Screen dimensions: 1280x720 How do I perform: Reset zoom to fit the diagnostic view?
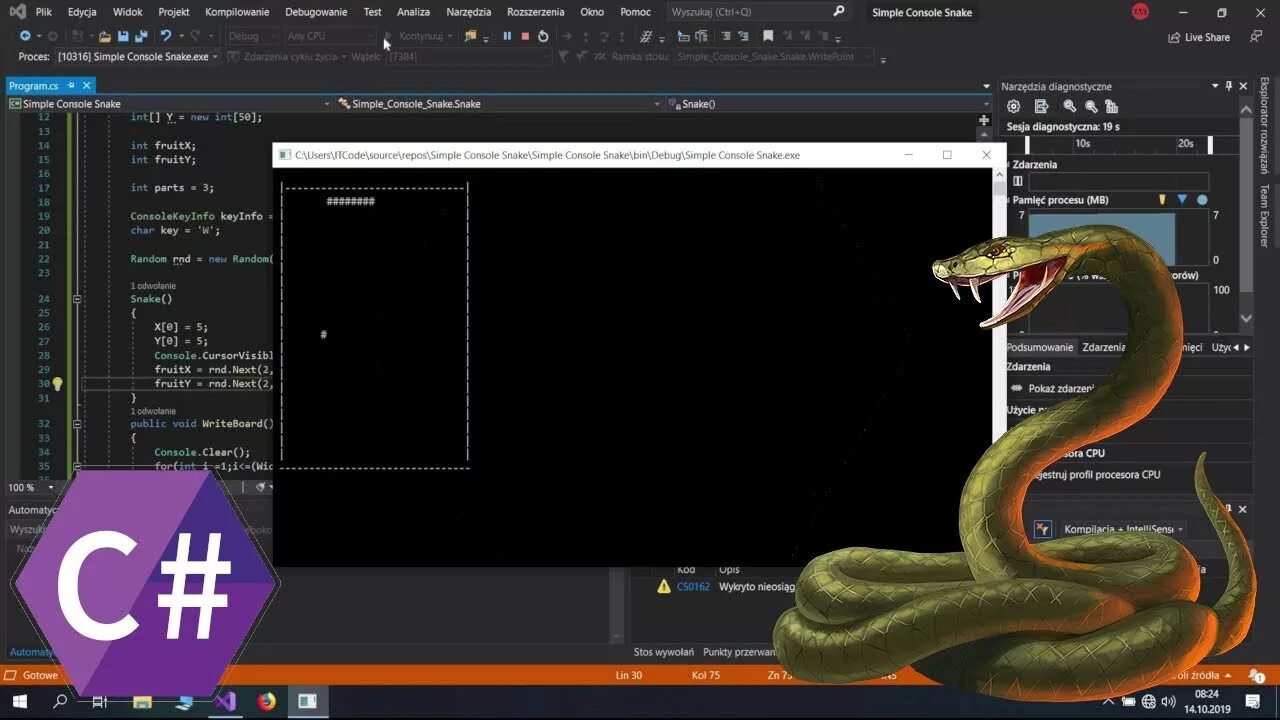1112,106
